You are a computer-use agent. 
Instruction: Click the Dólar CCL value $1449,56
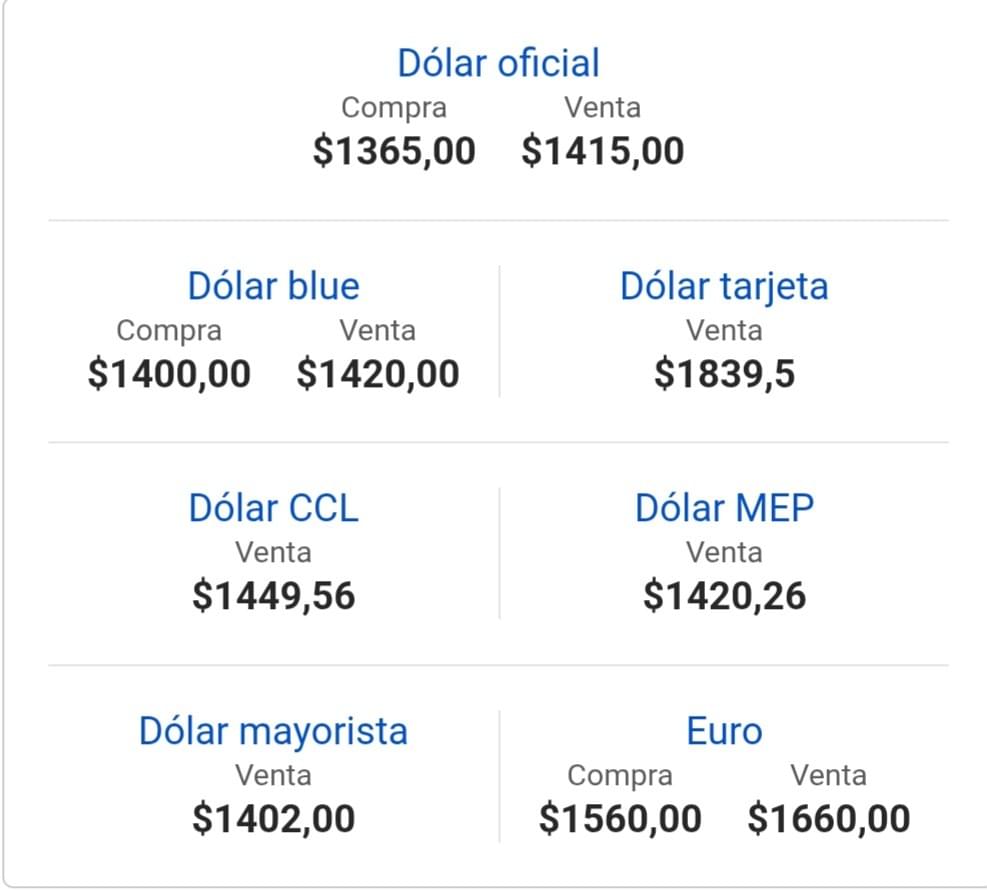[273, 596]
